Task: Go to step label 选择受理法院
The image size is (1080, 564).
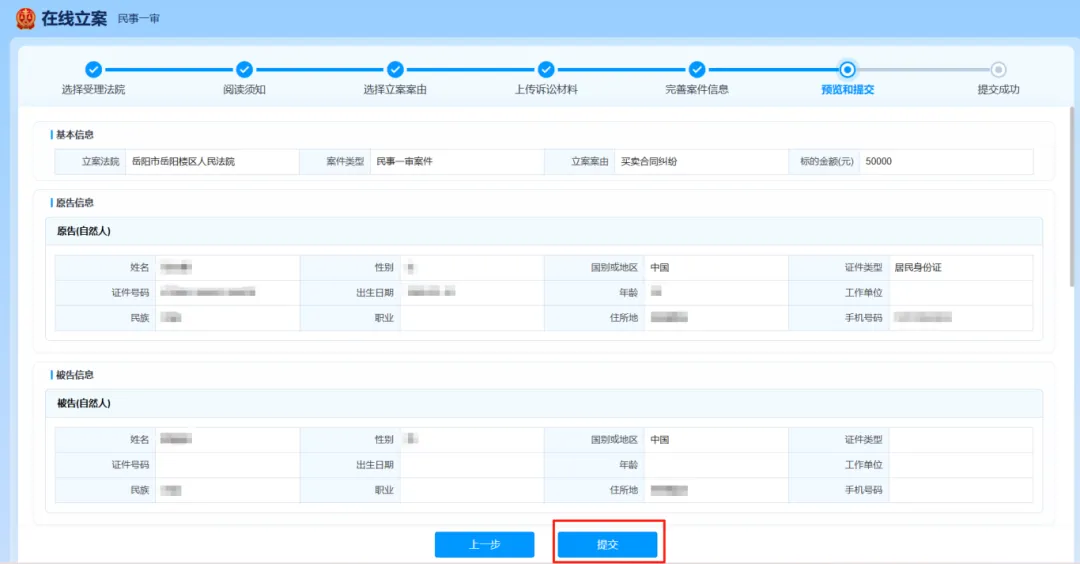Action: (93, 90)
